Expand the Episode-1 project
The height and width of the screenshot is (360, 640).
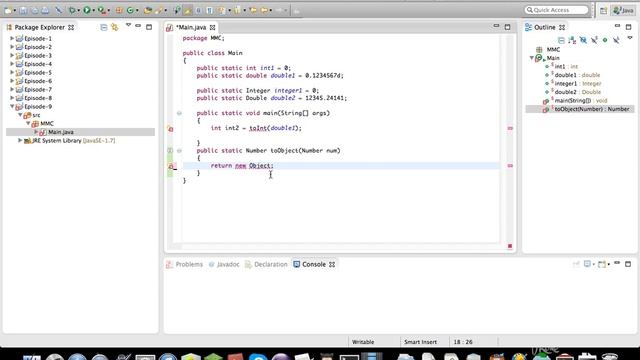coord(12,38)
